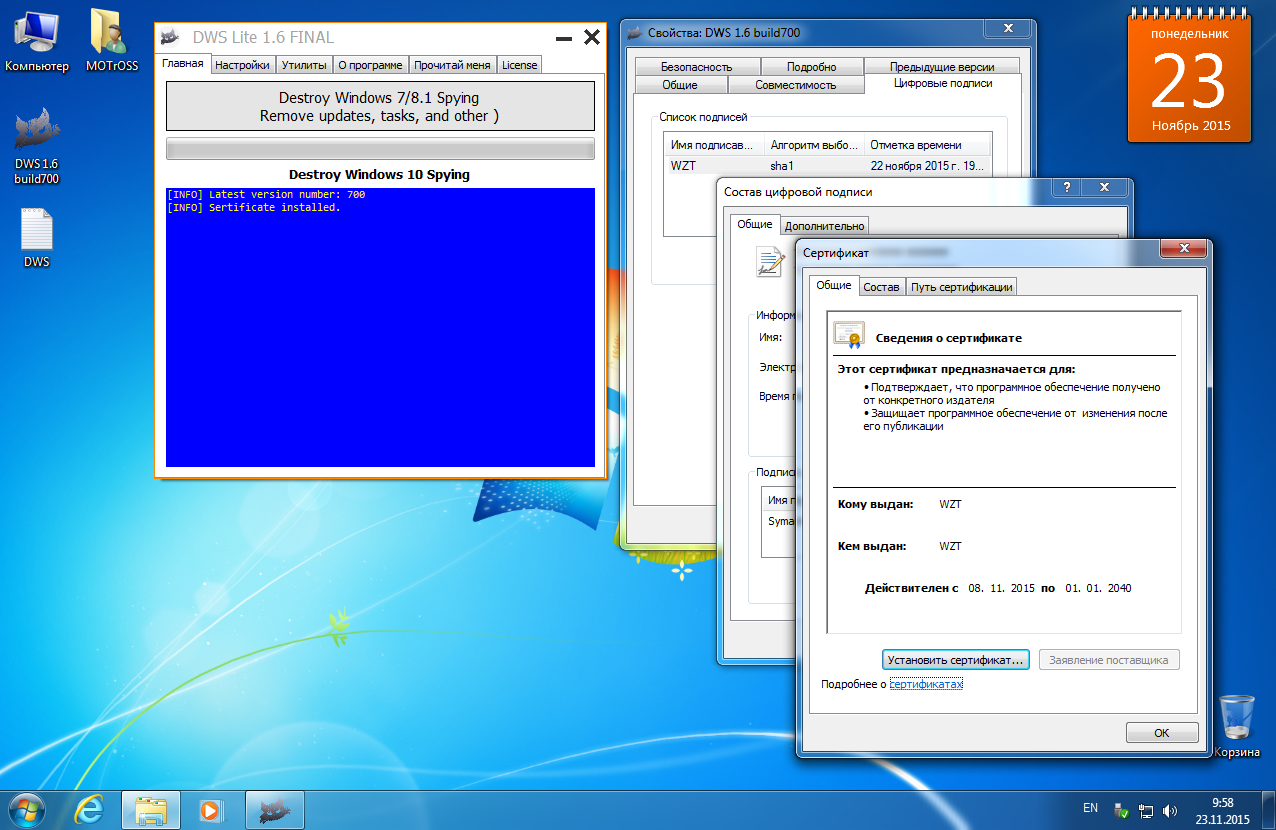
Task: Minimize the DWS Lite 1.6 FINAL window
Action: (564, 38)
